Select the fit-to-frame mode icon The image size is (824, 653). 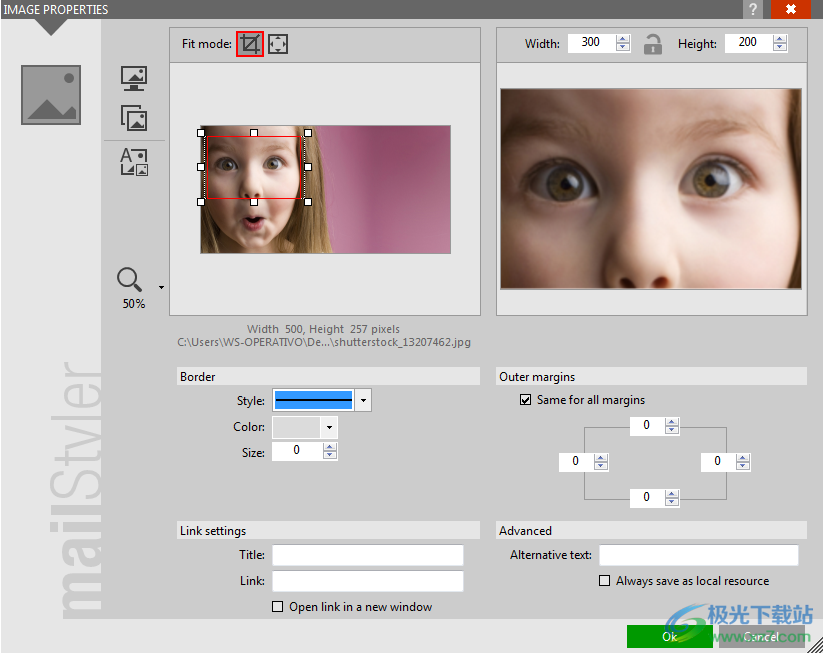click(278, 44)
